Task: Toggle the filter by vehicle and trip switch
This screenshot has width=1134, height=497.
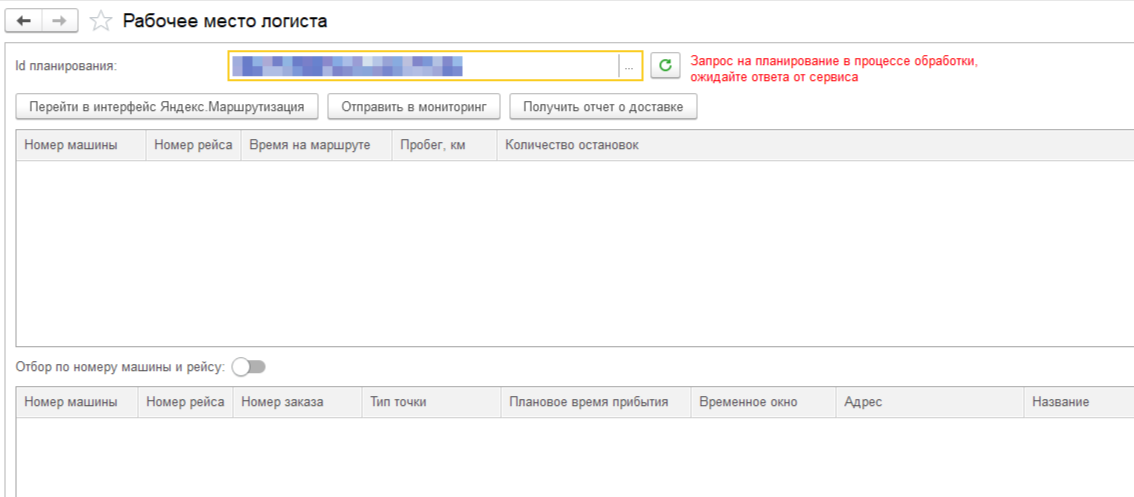Action: point(248,367)
